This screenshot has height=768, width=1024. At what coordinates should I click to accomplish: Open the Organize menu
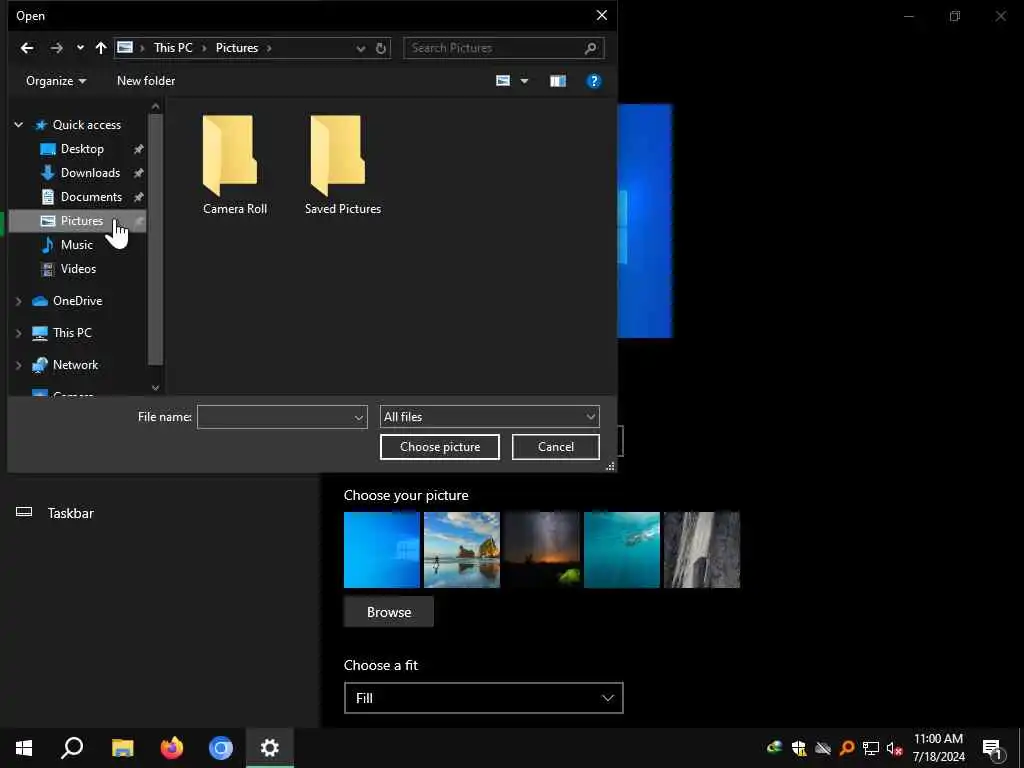[56, 81]
